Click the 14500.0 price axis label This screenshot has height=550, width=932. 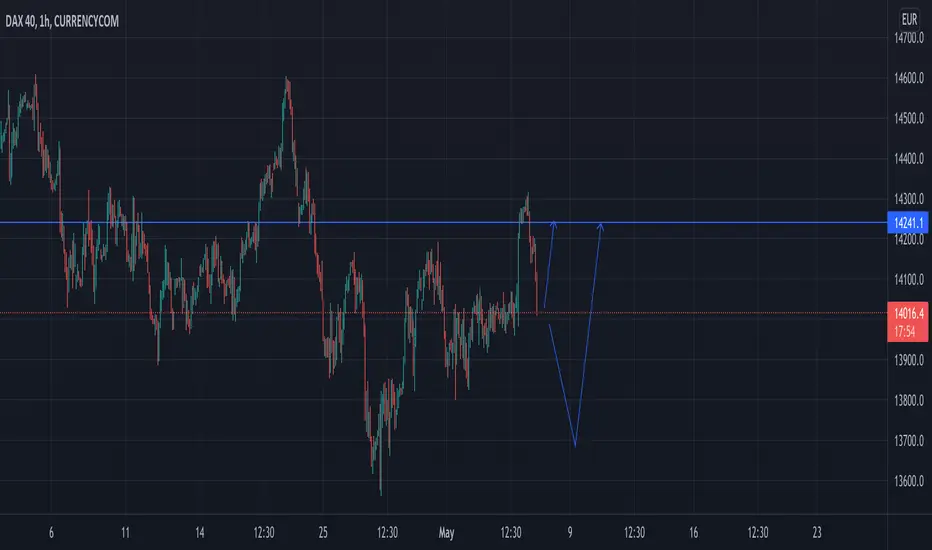tap(909, 118)
